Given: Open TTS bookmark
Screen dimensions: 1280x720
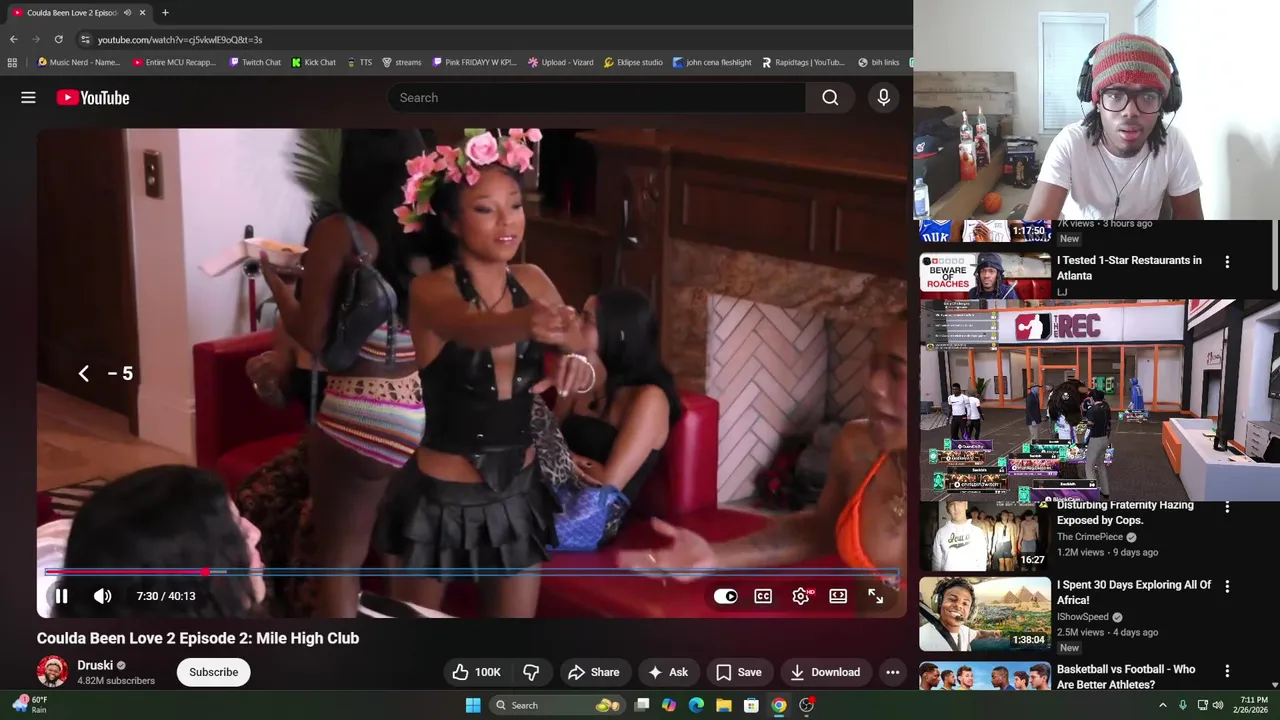Looking at the screenshot, I should coord(359,62).
